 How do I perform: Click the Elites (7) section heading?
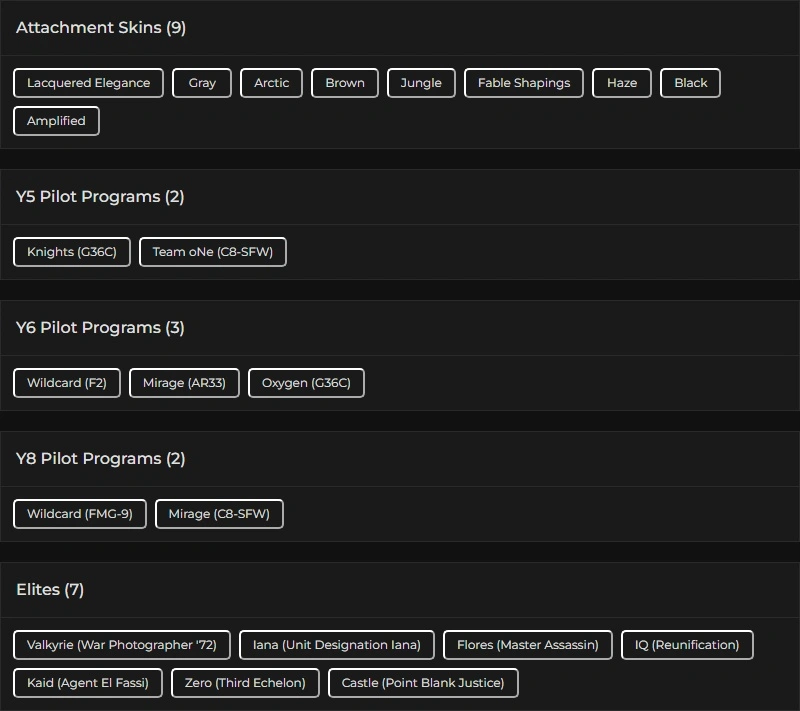click(x=50, y=590)
